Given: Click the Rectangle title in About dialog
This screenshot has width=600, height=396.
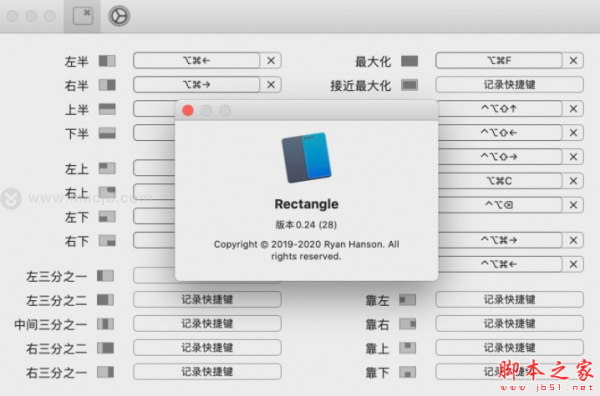Looking at the screenshot, I should click(307, 204).
